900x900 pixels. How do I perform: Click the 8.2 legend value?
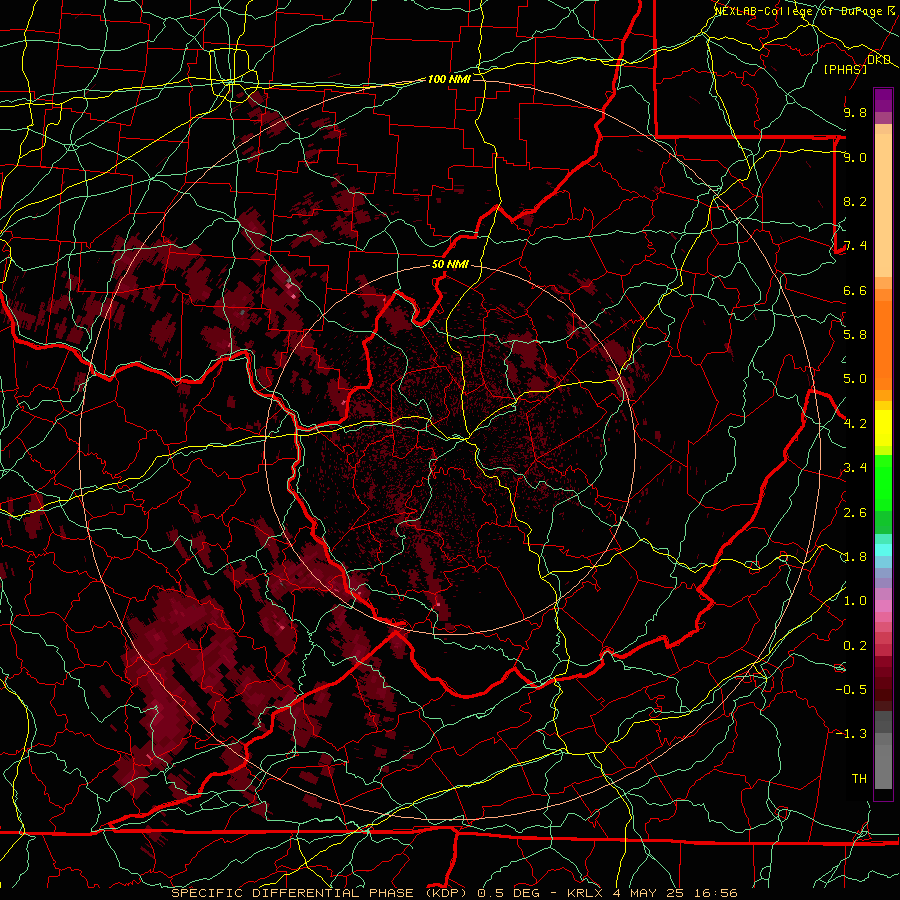pyautogui.click(x=855, y=201)
